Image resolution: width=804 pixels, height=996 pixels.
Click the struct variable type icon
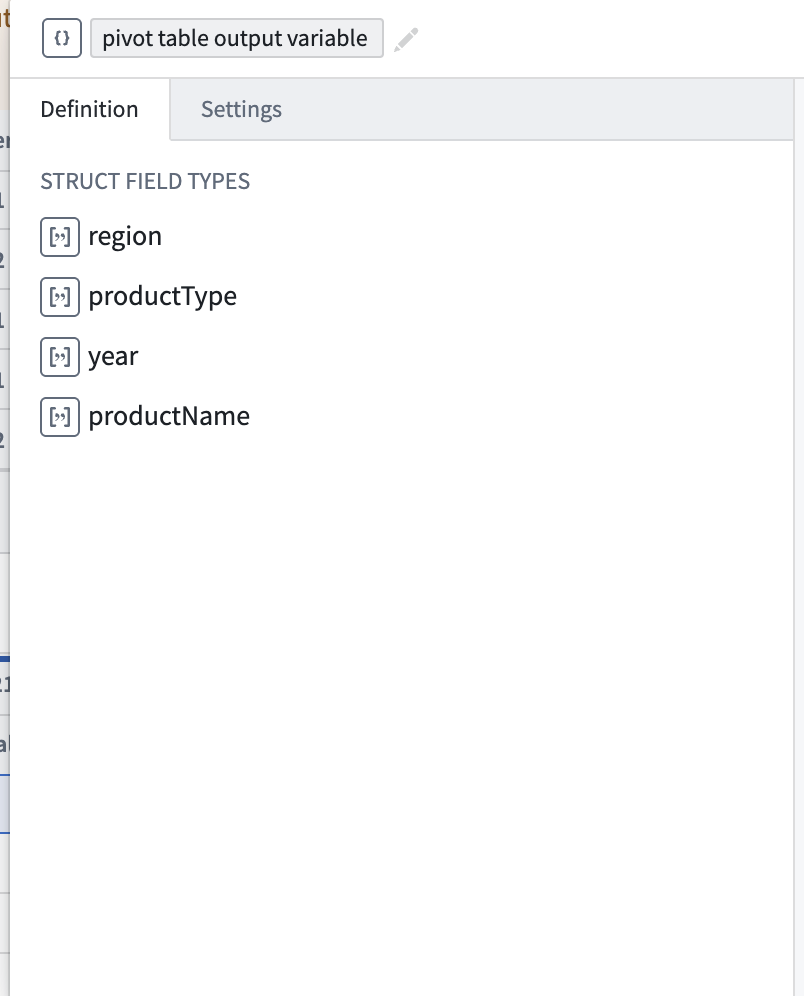pos(62,38)
